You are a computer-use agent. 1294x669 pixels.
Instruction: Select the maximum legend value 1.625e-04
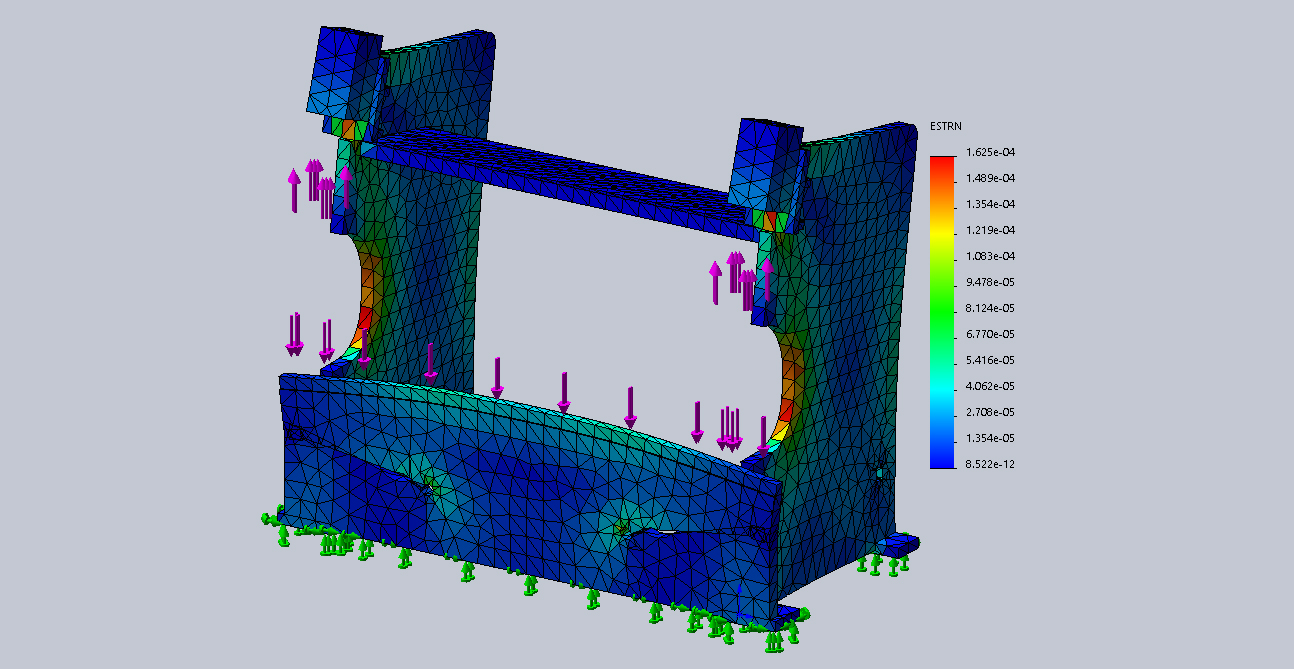point(989,153)
